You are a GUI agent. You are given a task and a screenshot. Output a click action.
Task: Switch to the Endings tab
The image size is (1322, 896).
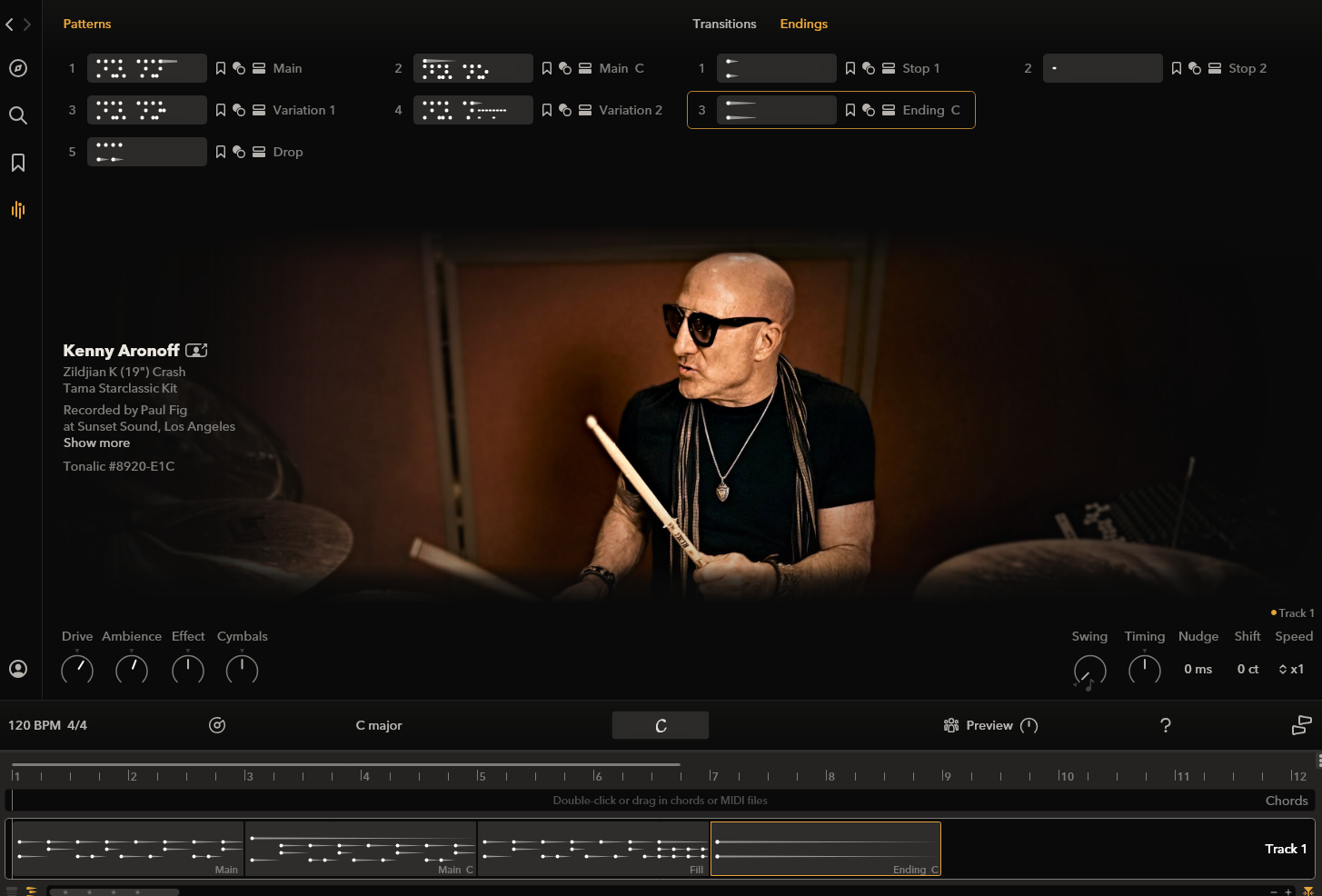(x=804, y=24)
